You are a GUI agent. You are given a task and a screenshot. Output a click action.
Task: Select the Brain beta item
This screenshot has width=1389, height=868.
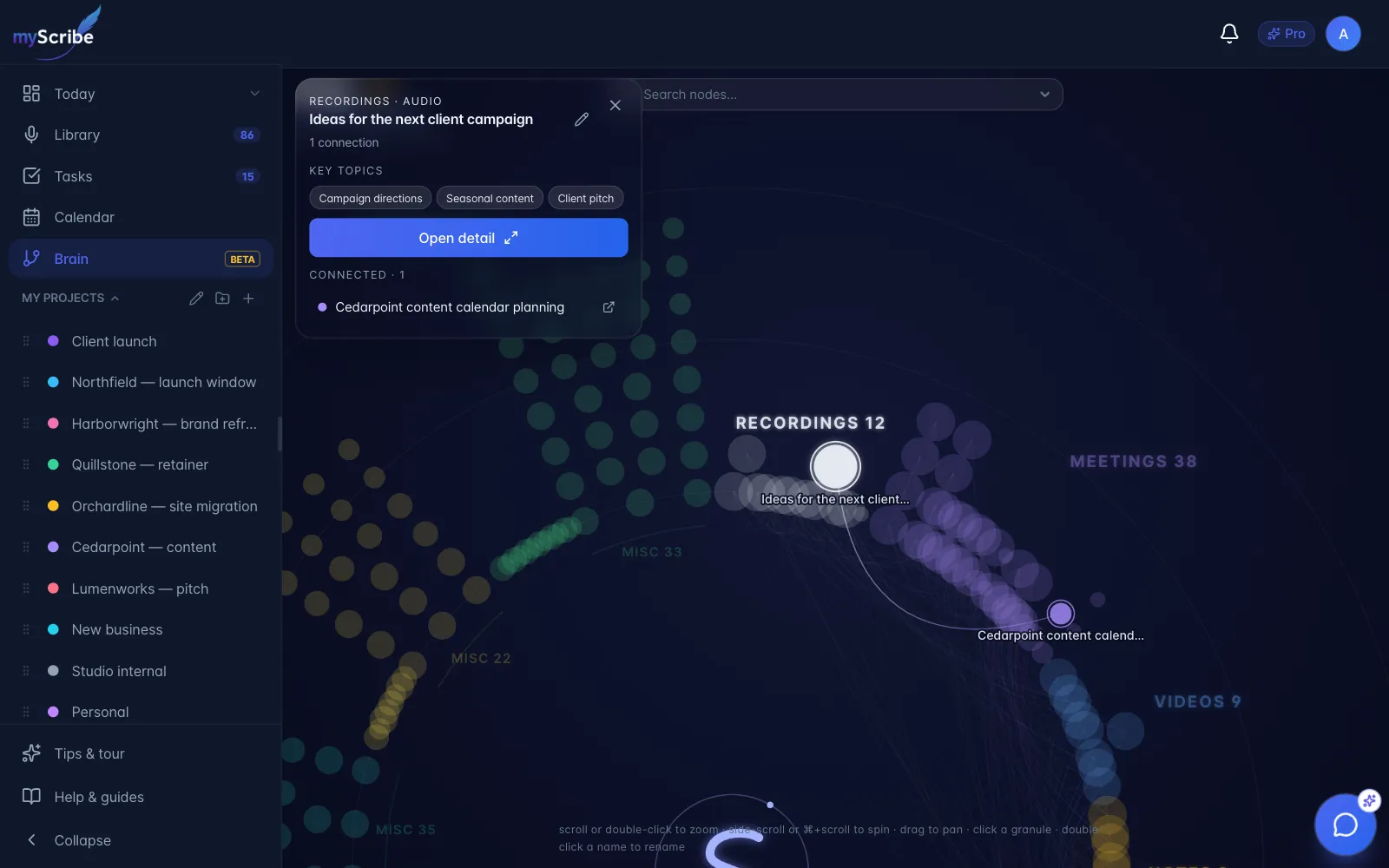click(141, 259)
